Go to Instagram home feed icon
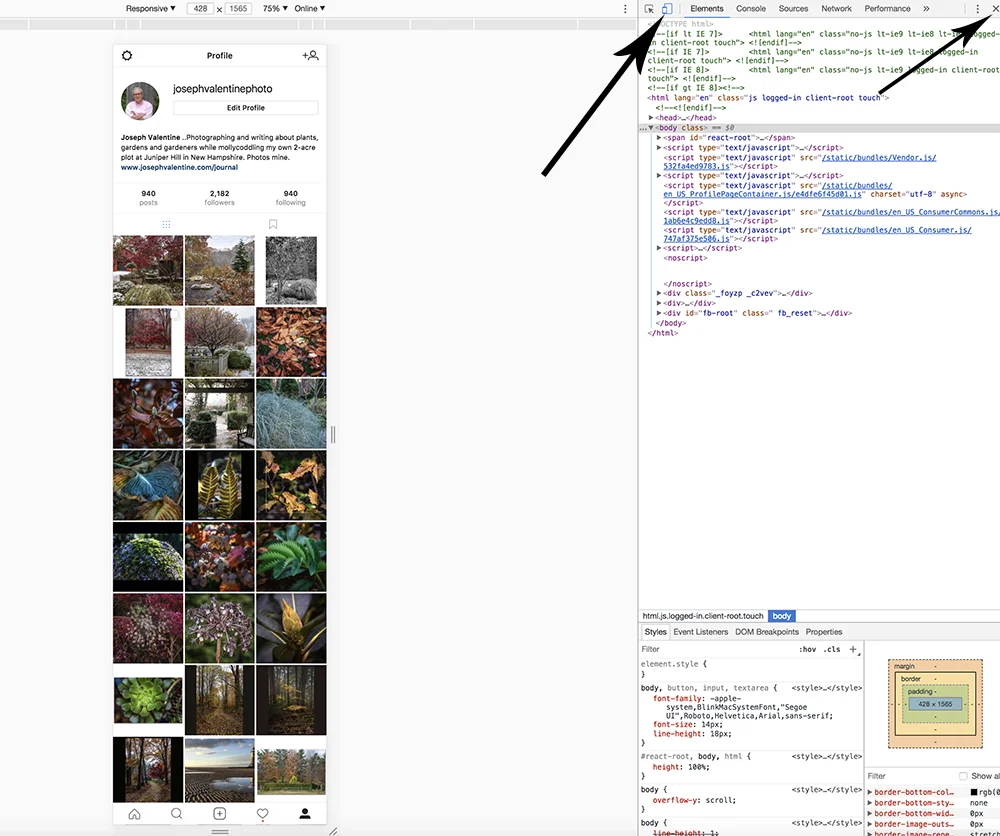Image resolution: width=1000 pixels, height=836 pixels. 135,814
